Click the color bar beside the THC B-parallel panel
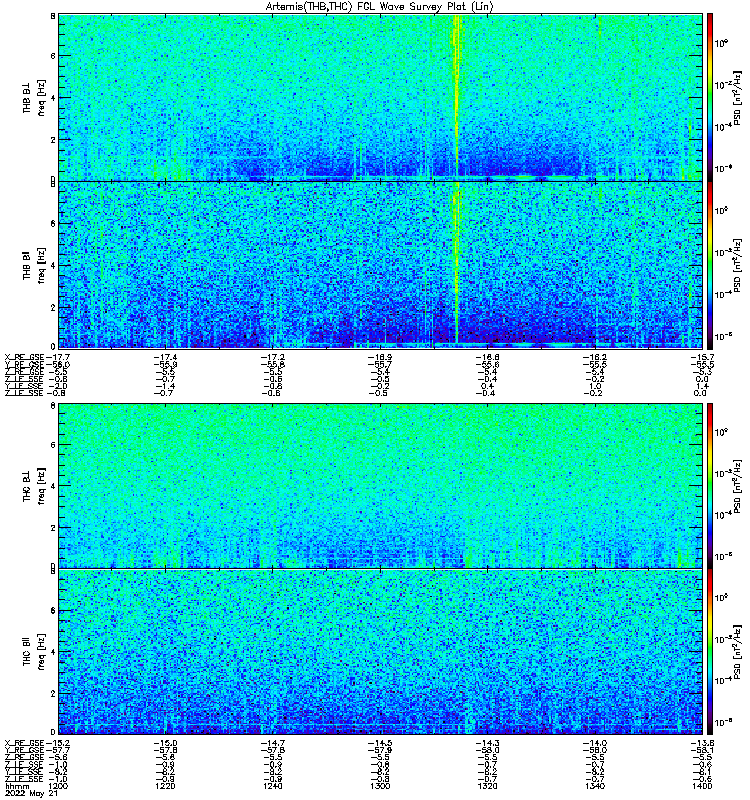Viewport: 750px width, 800px height. [710, 652]
